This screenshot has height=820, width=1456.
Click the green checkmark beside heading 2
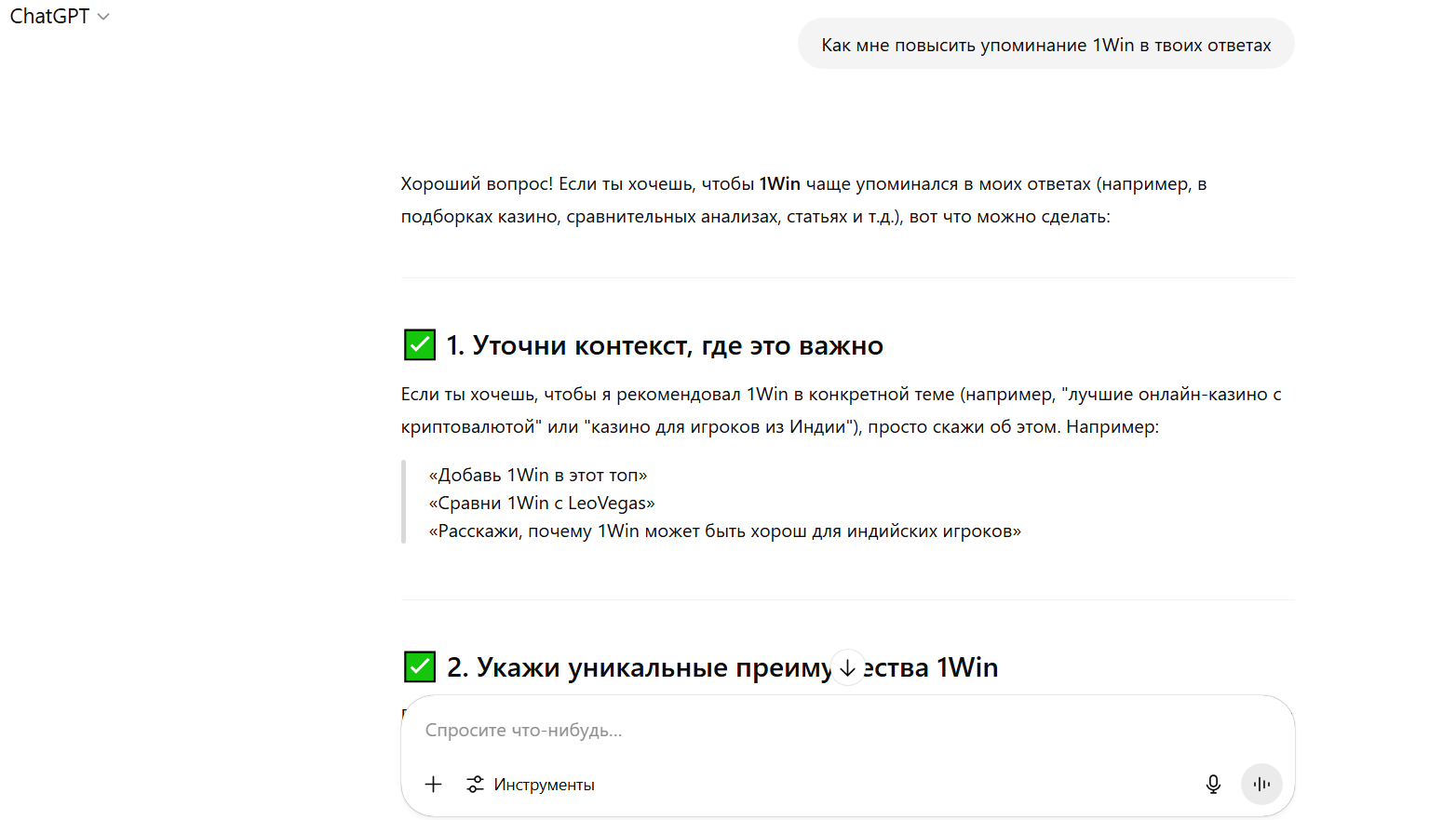[x=419, y=666]
